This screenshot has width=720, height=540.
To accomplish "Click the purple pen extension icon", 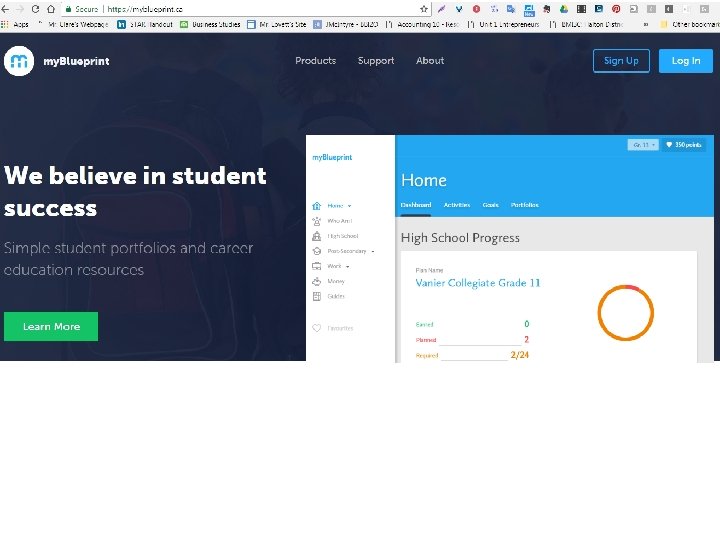I will pos(441,9).
